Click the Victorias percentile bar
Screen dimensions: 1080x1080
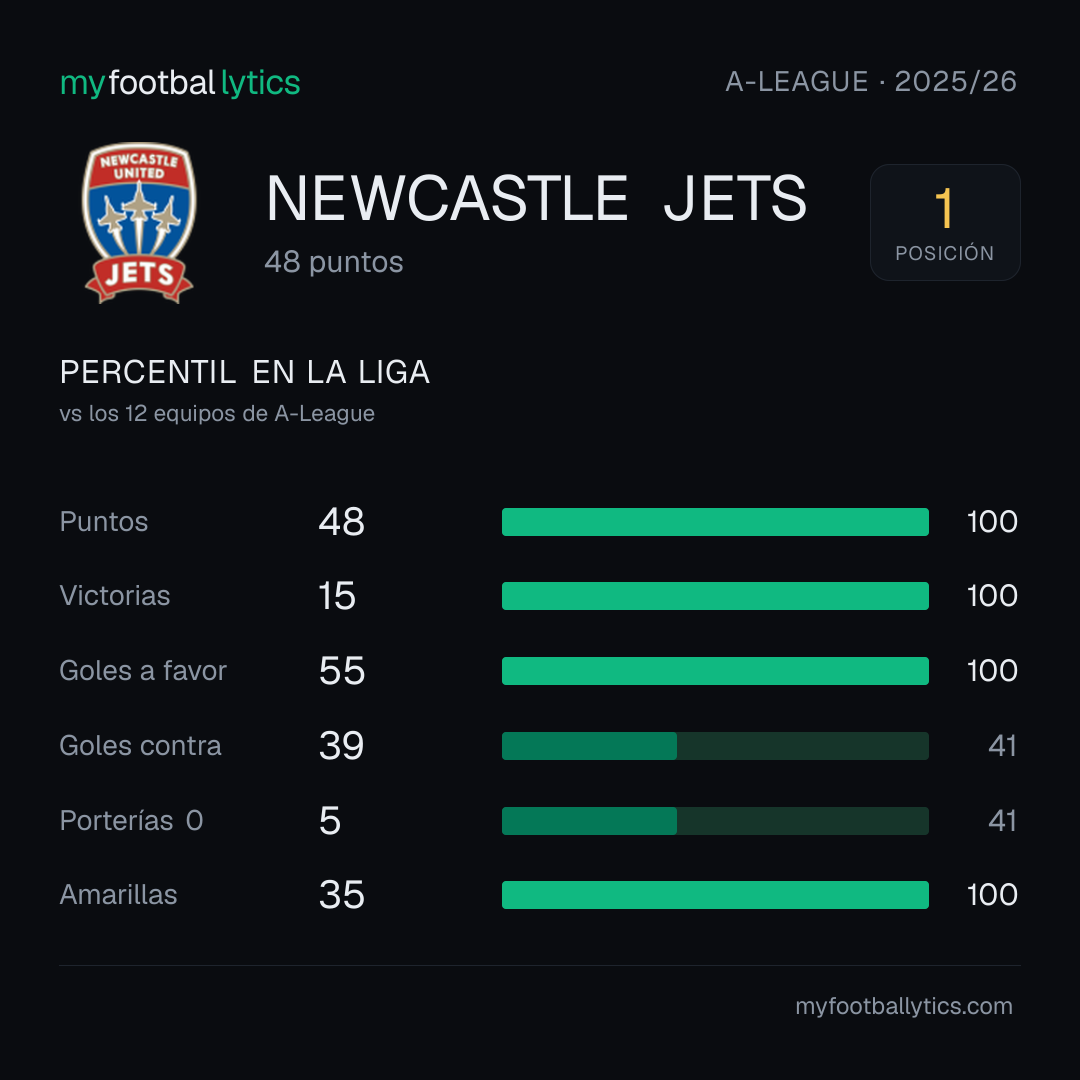tap(715, 596)
